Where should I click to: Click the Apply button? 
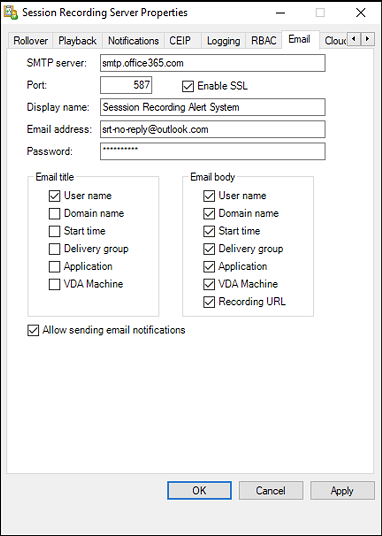point(342,491)
